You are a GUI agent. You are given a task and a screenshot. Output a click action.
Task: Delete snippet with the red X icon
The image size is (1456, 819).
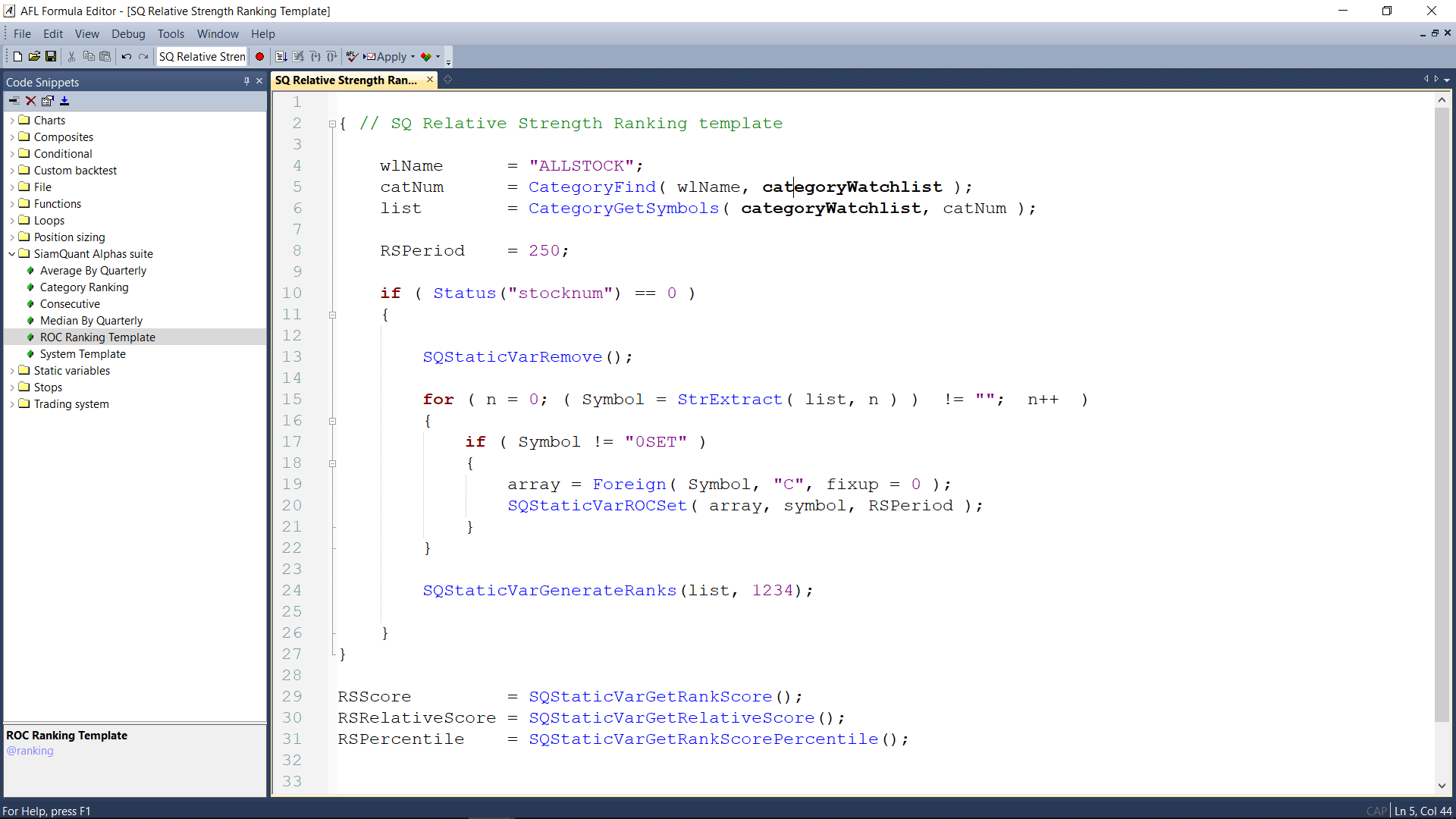tap(30, 101)
